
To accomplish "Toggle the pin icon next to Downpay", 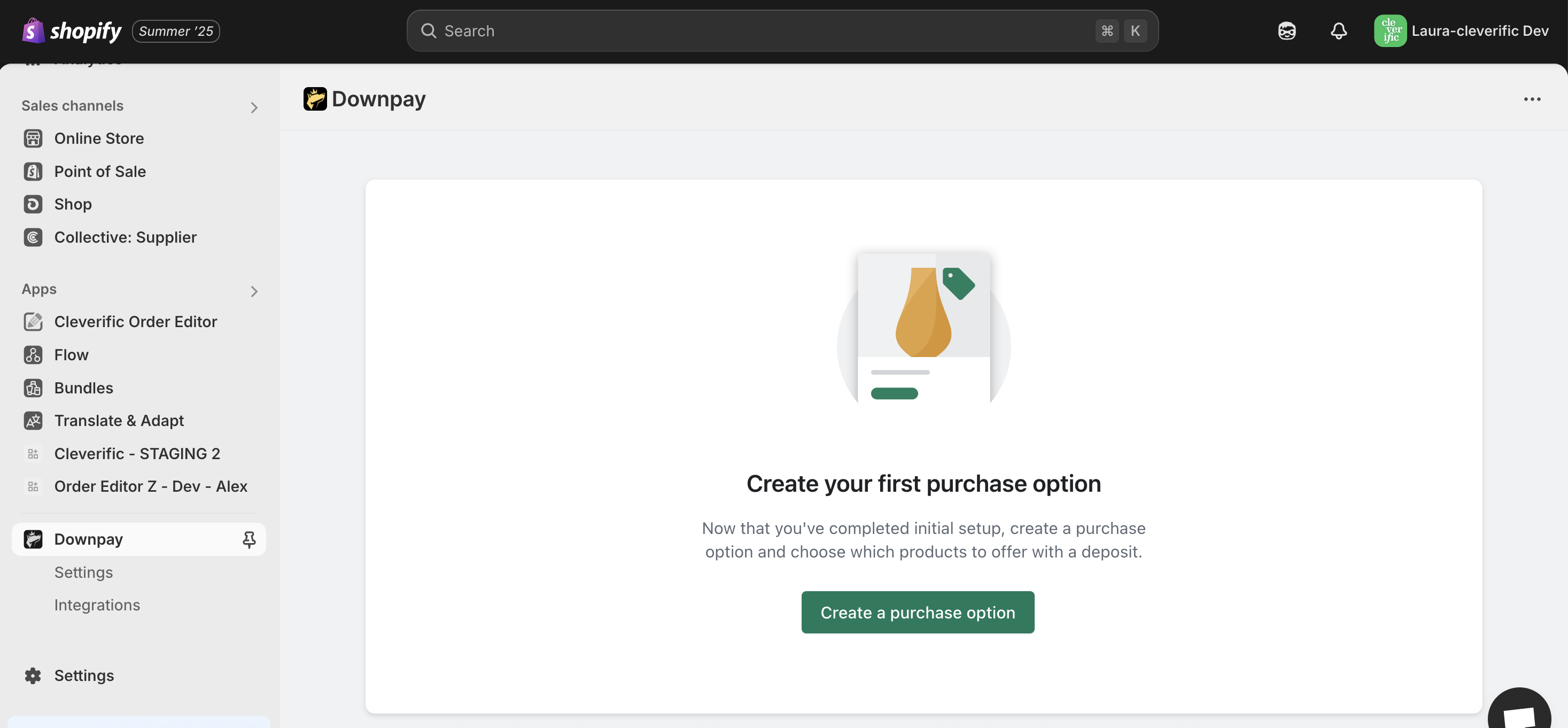I will pyautogui.click(x=249, y=539).
